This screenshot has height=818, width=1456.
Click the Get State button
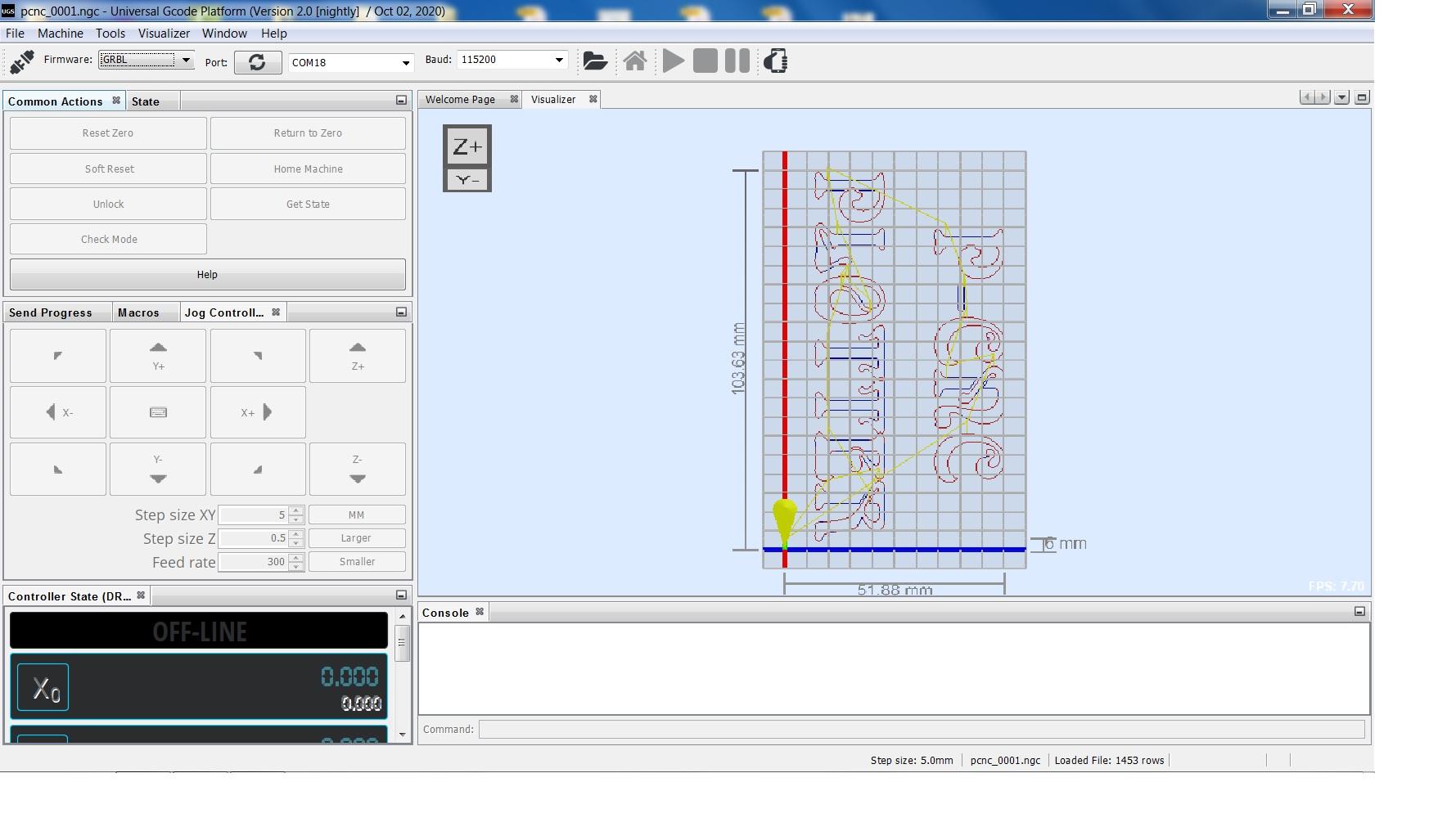tap(308, 204)
